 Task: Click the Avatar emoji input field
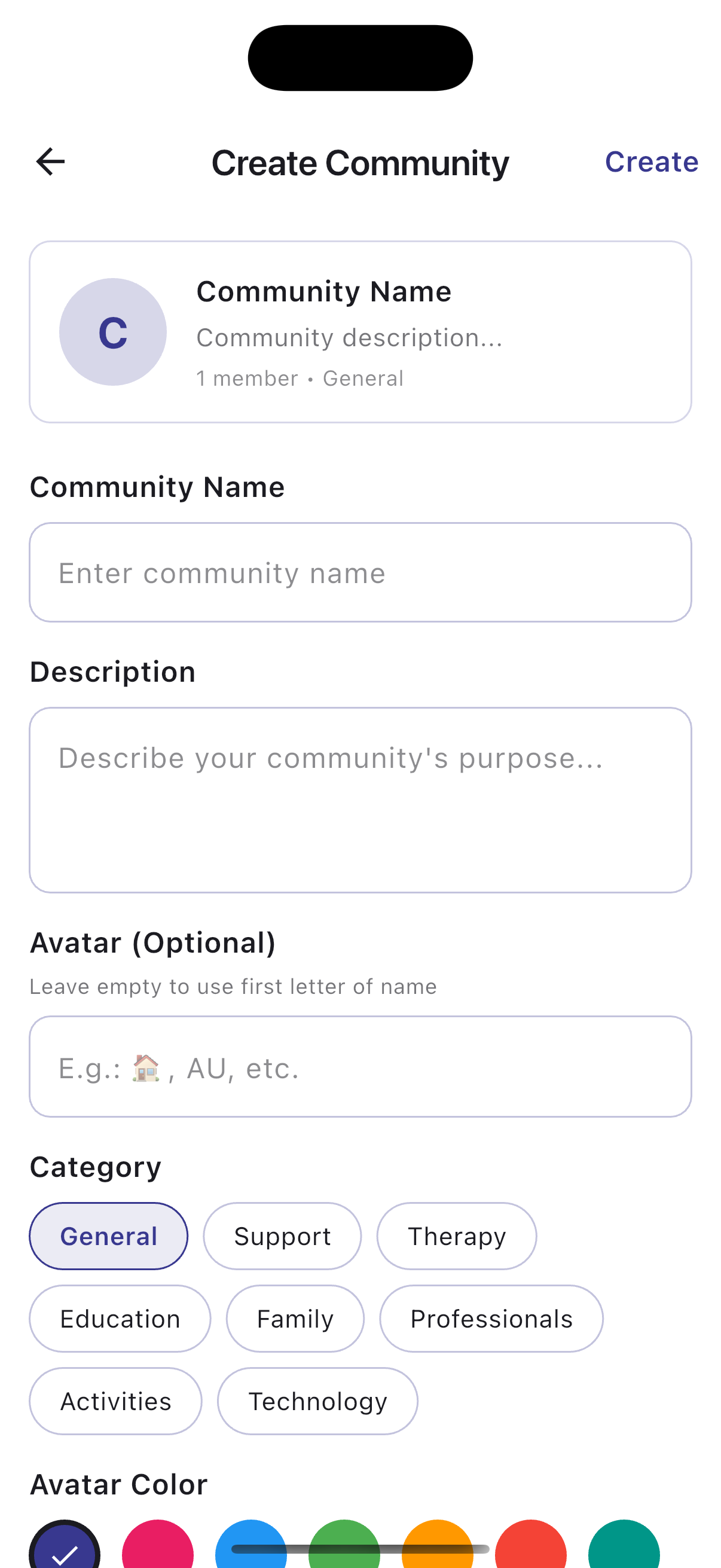pos(360,1066)
